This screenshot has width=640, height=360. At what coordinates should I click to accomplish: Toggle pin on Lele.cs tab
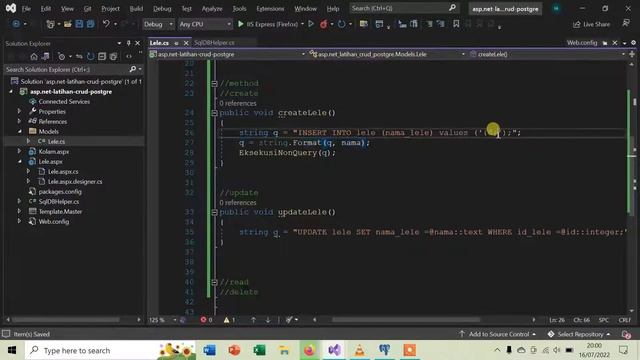[x=176, y=43]
